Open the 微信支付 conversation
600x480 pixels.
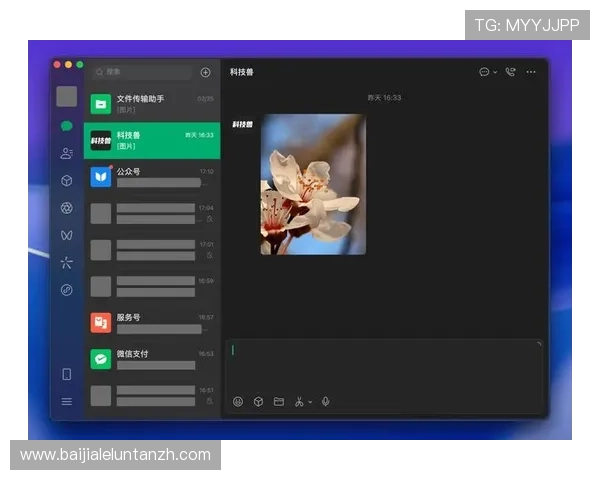(152, 359)
